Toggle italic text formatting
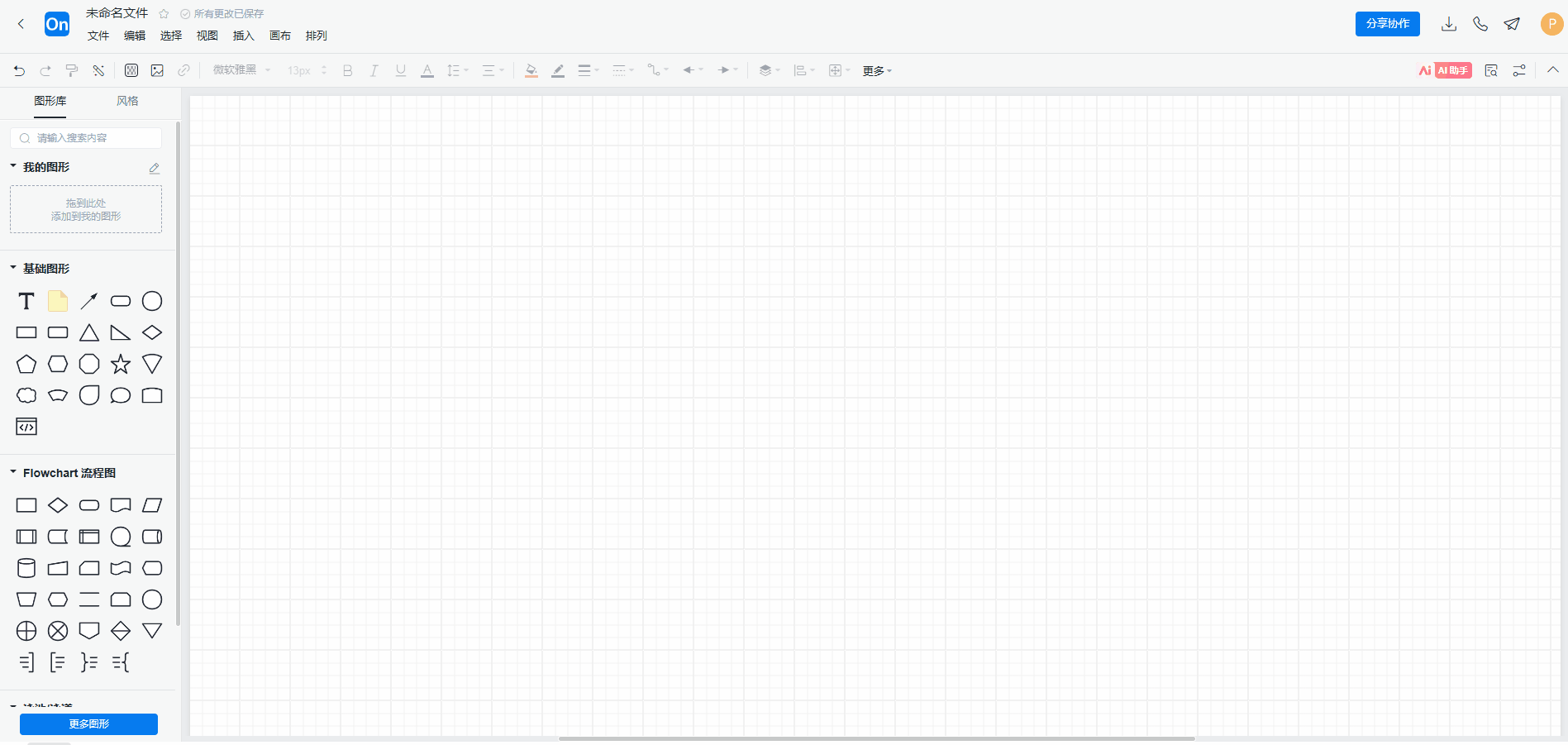Screen dimensions: 1568x745 374,71
